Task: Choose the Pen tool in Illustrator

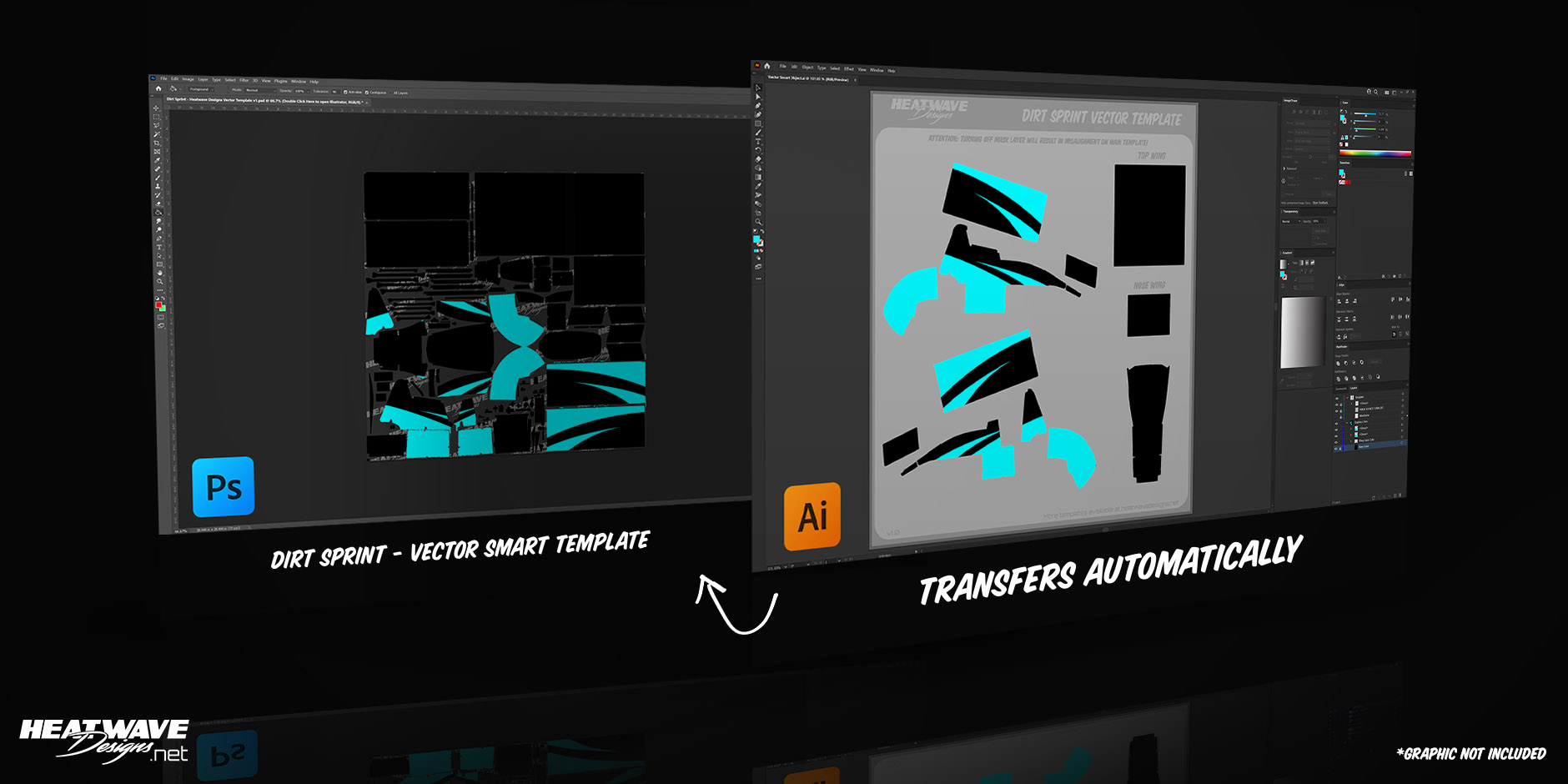Action: [758, 105]
